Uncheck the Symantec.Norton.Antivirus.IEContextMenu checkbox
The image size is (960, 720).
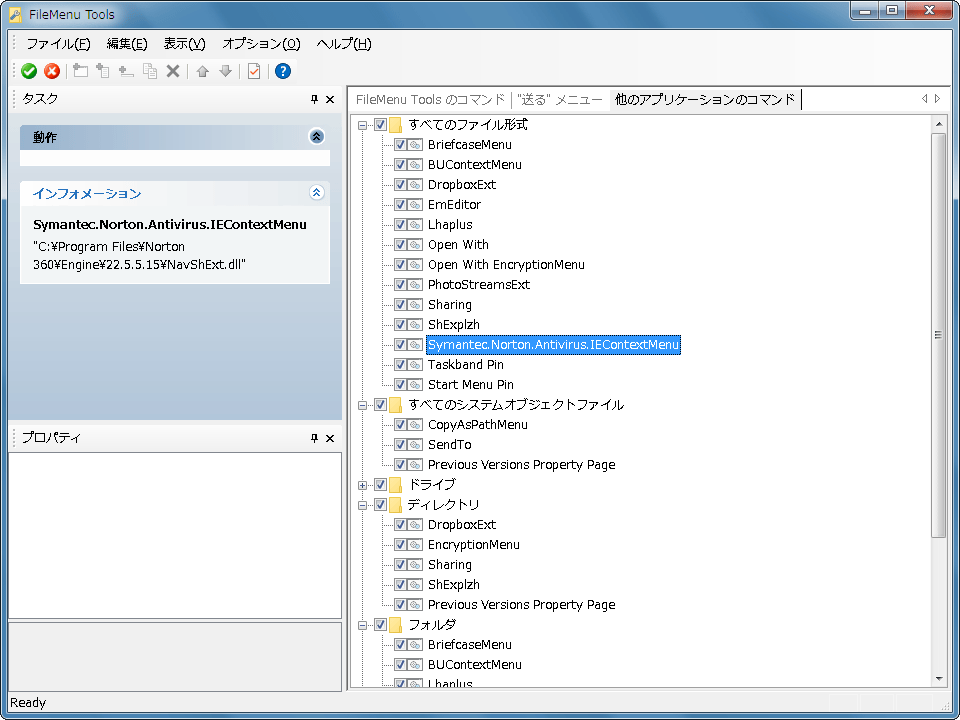click(x=400, y=345)
